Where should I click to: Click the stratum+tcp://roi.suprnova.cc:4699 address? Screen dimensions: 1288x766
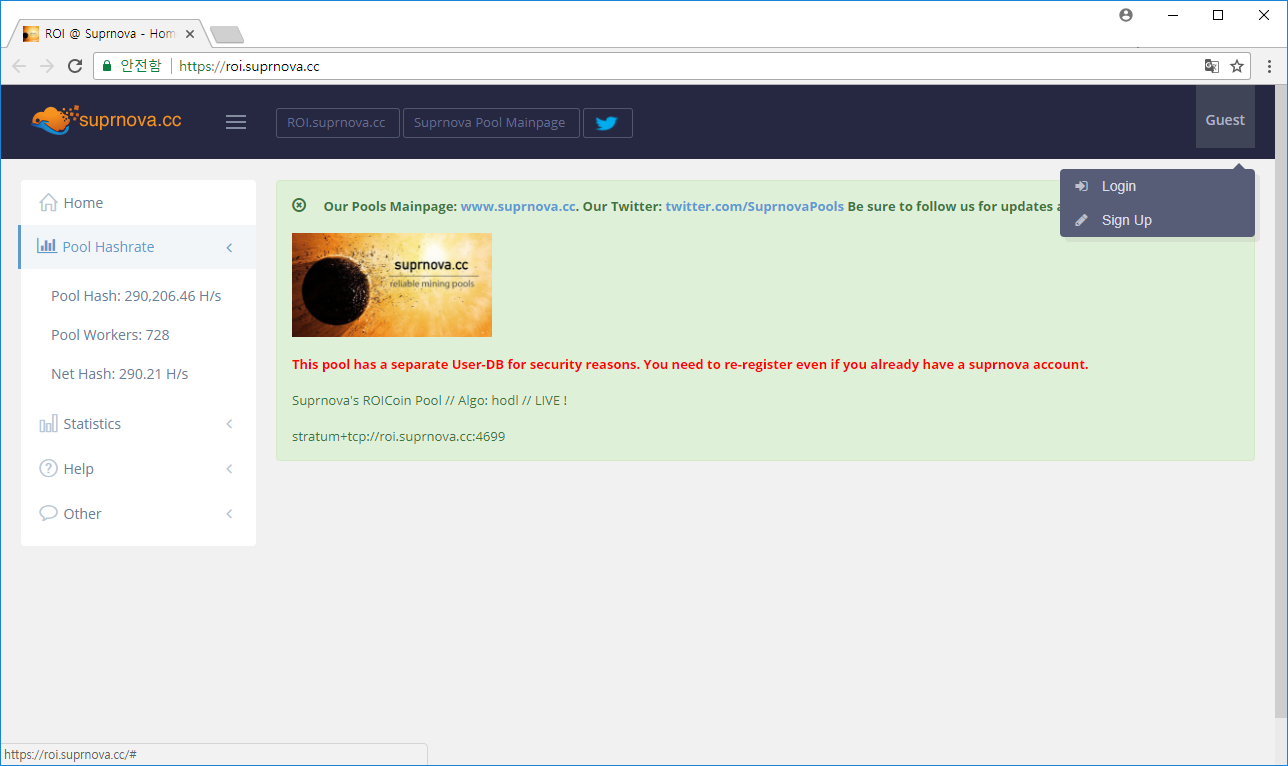coord(398,436)
